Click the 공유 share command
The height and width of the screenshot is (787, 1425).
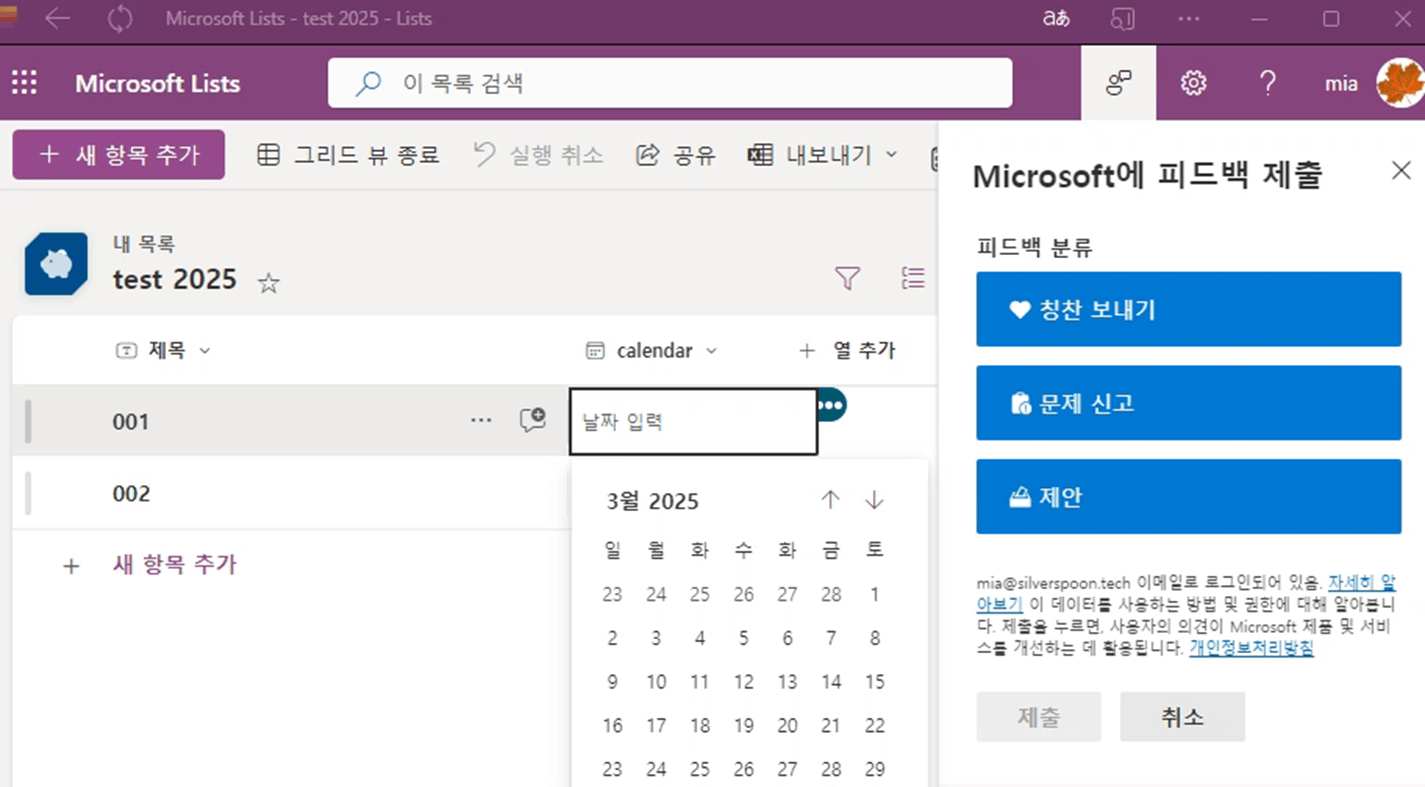[676, 155]
